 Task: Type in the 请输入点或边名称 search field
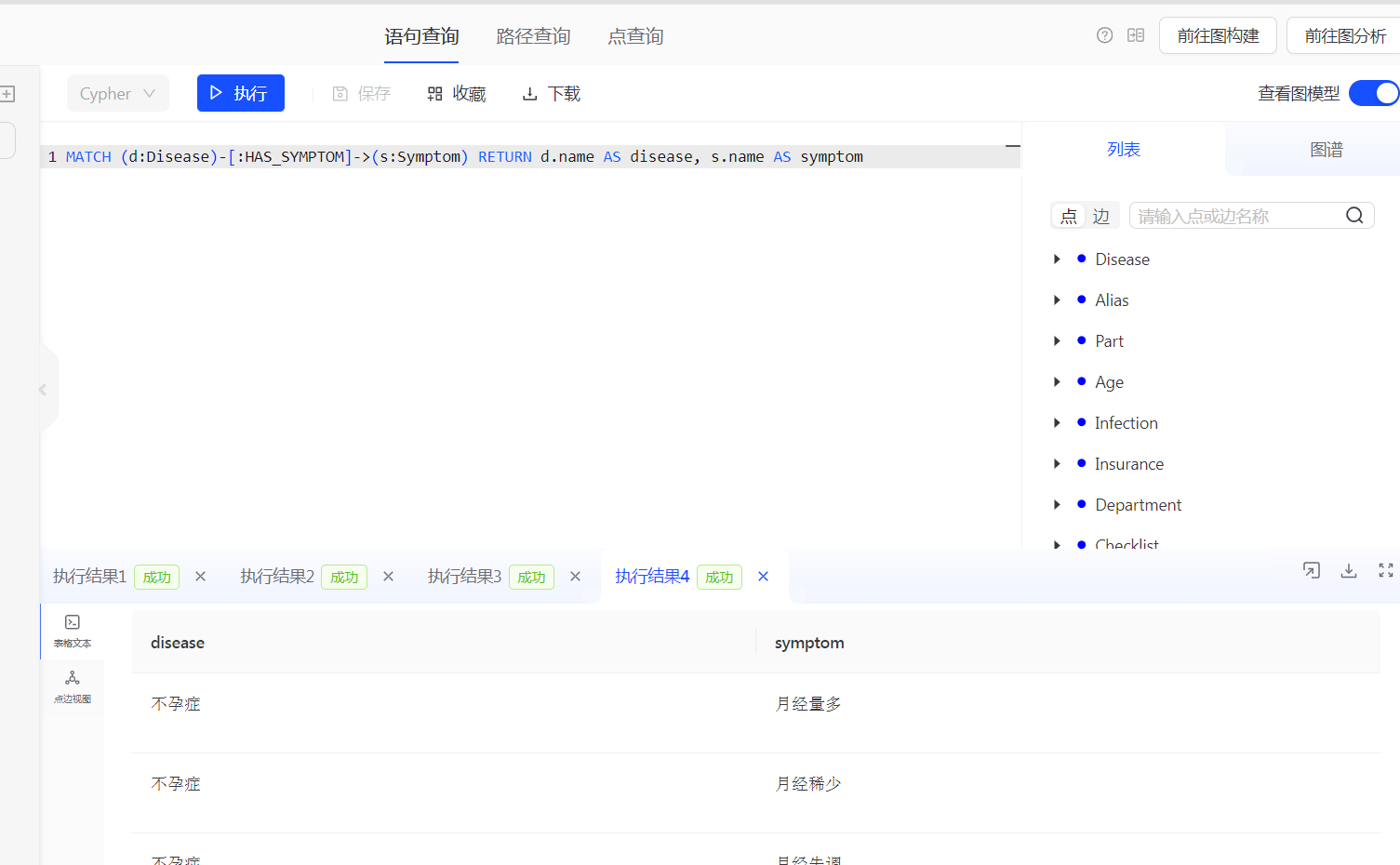point(1228,215)
